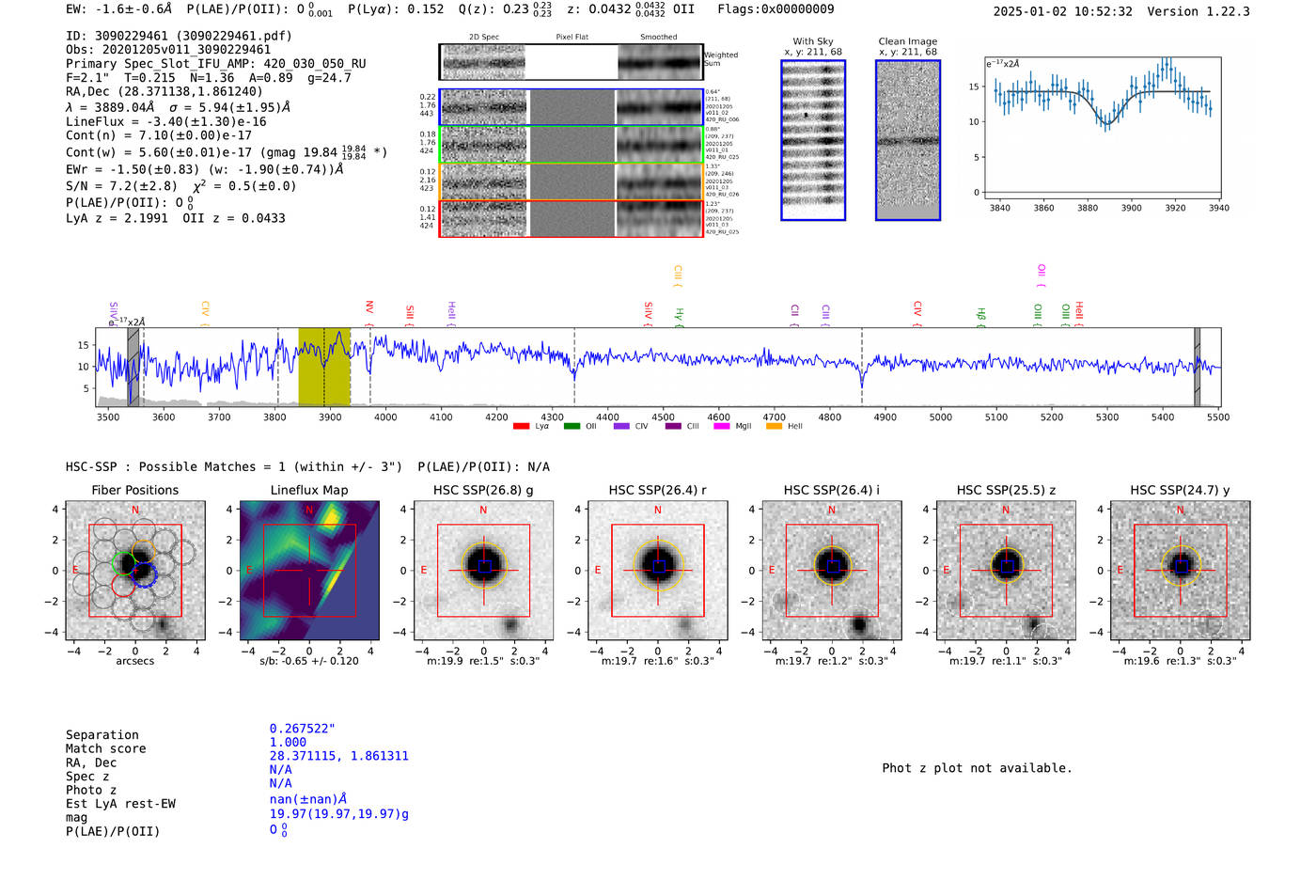Click the Gaussian line fit plot
This screenshot has width=1316, height=896.
tap(1103, 128)
